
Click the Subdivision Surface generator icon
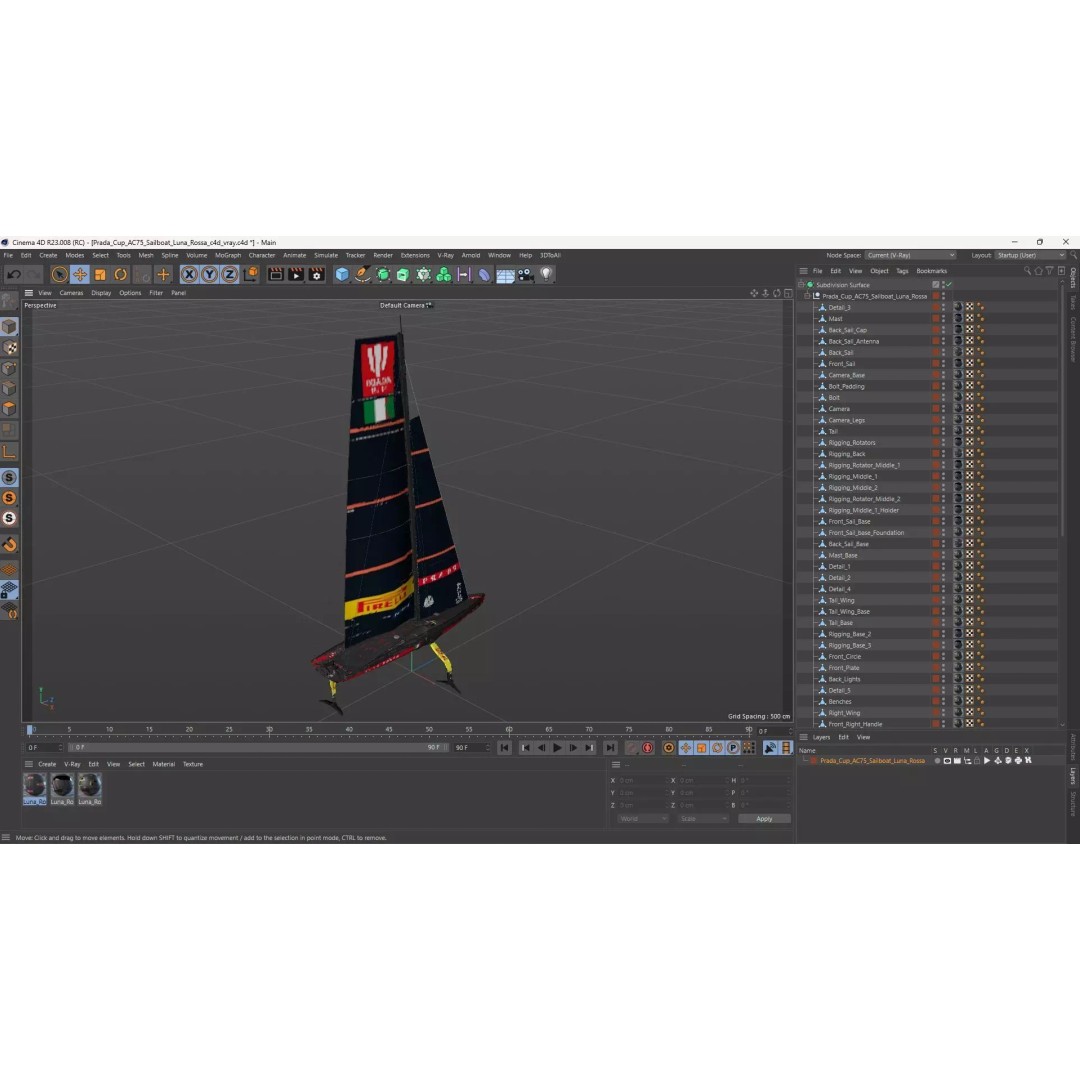point(383,275)
